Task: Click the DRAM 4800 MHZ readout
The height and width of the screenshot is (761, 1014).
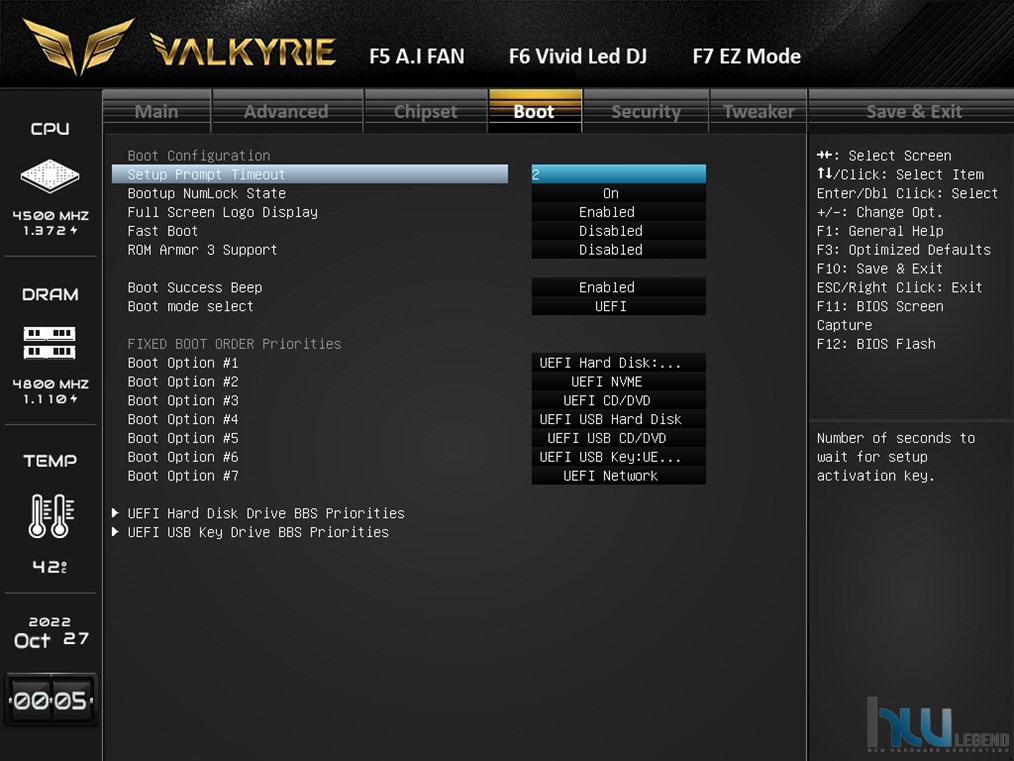Action: [x=50, y=383]
